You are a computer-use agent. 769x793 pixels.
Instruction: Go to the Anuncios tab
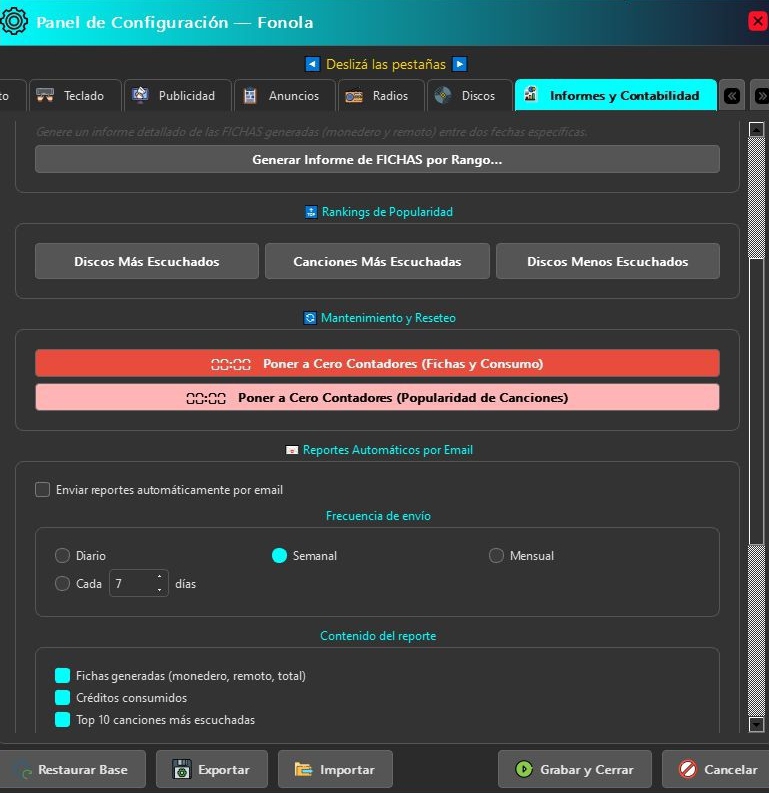285,95
